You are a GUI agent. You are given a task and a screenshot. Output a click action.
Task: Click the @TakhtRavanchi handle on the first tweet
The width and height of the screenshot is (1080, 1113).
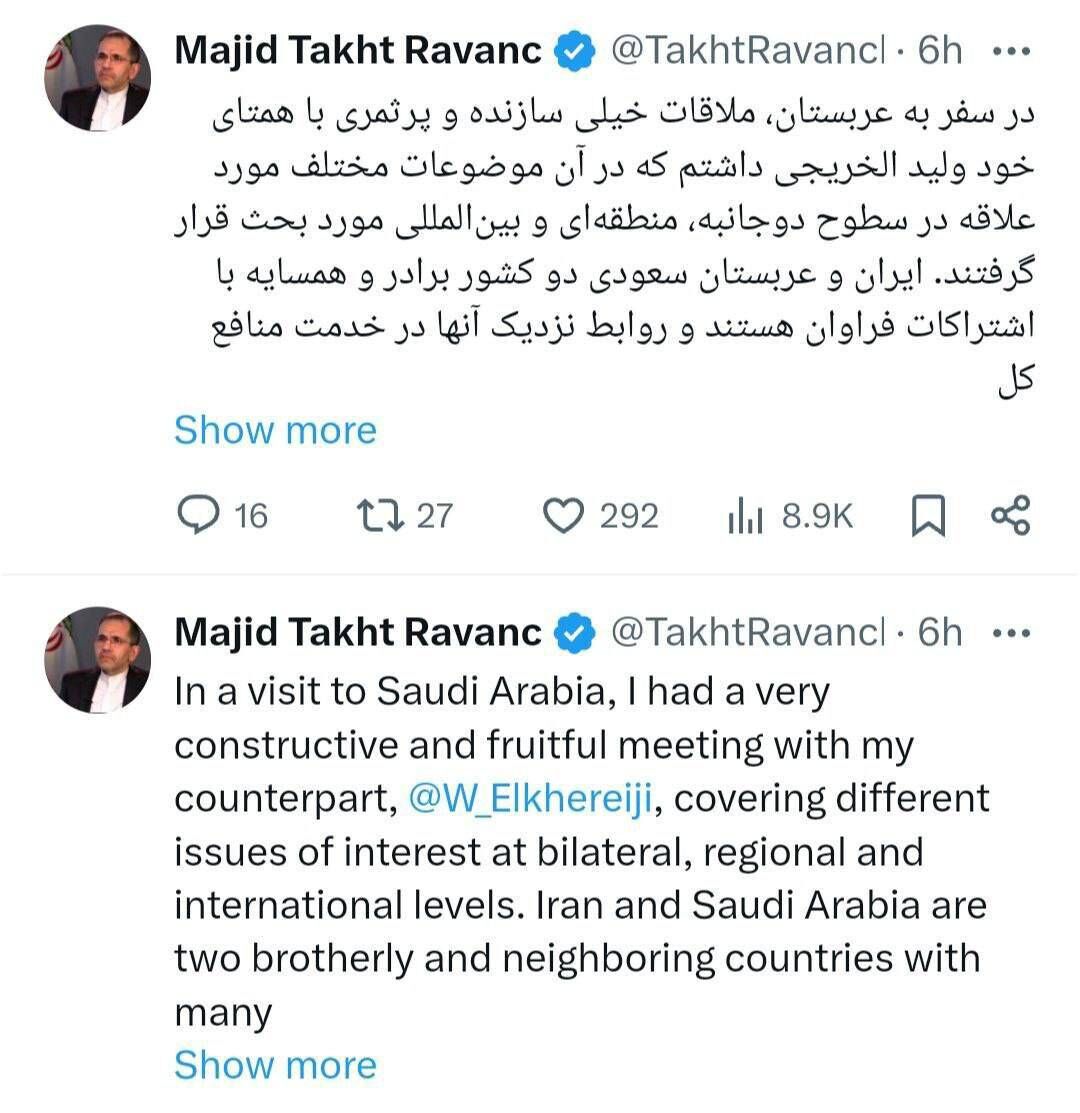(747, 51)
